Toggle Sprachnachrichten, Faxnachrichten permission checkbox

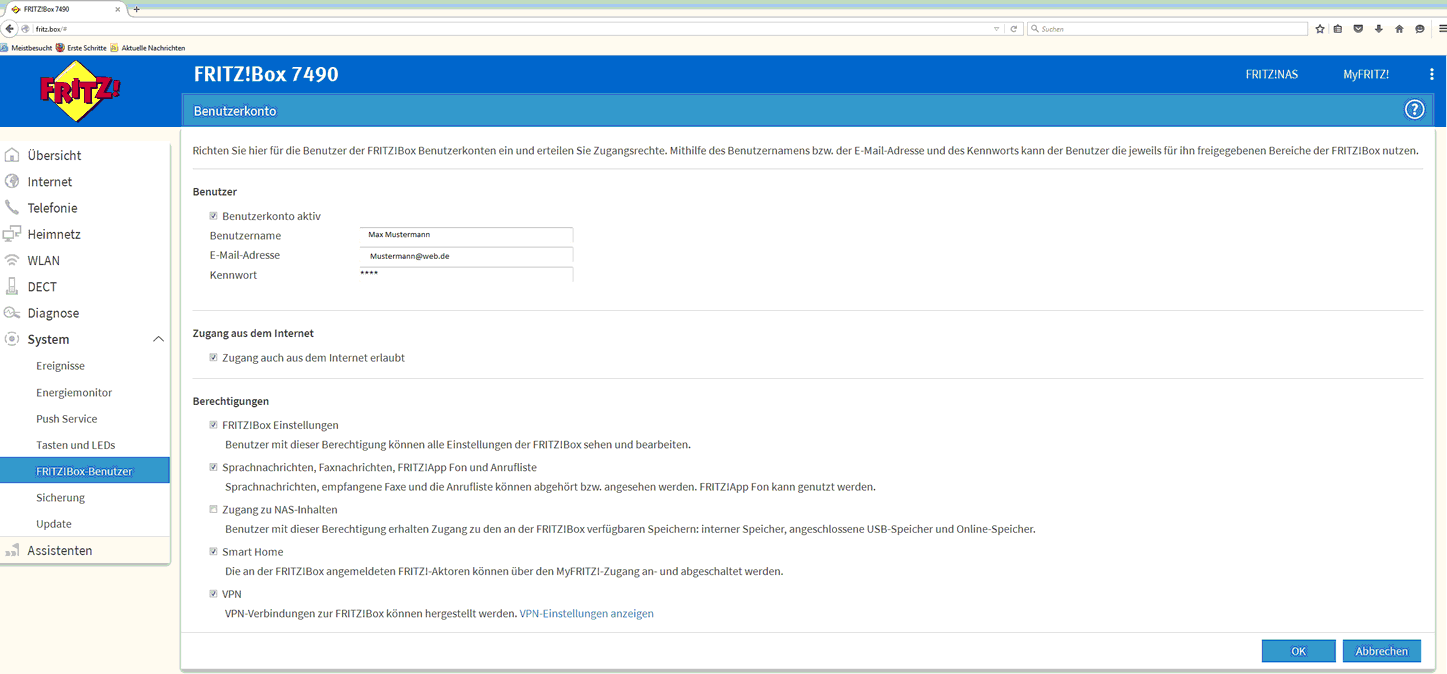pyautogui.click(x=213, y=467)
